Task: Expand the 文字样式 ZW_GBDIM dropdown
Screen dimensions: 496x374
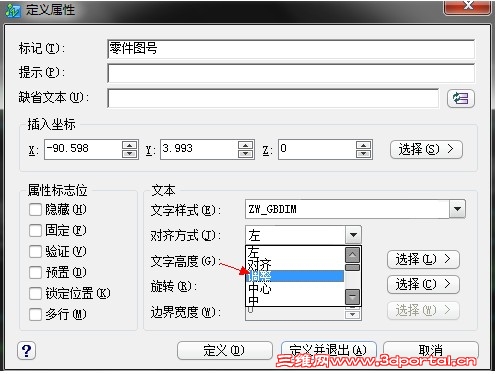Action: (x=457, y=209)
